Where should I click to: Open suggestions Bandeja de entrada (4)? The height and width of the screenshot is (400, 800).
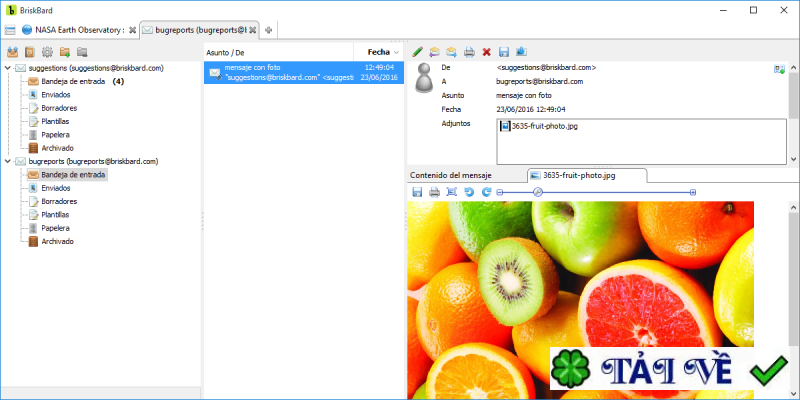(76, 81)
